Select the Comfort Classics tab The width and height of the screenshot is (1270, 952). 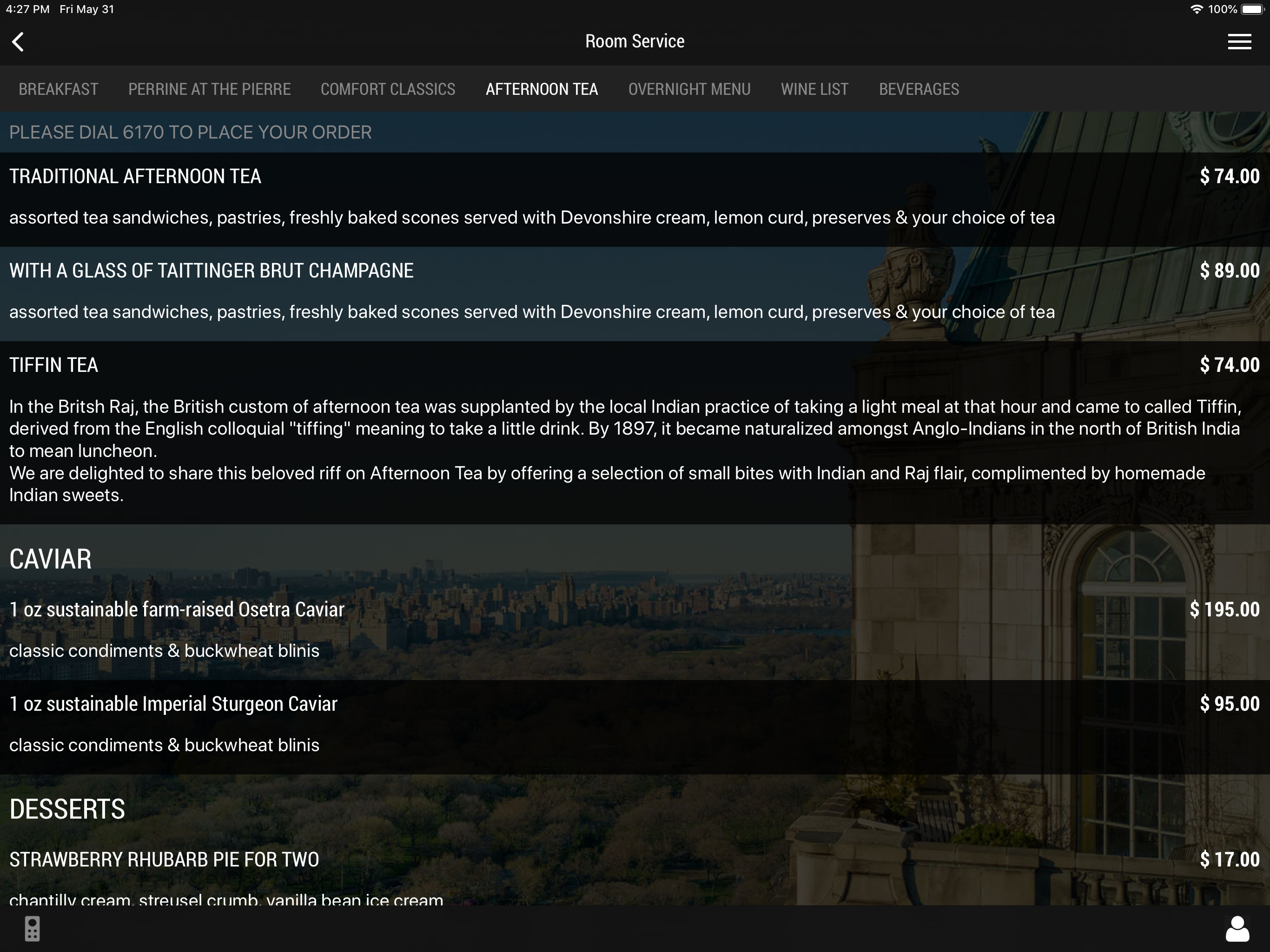[388, 89]
